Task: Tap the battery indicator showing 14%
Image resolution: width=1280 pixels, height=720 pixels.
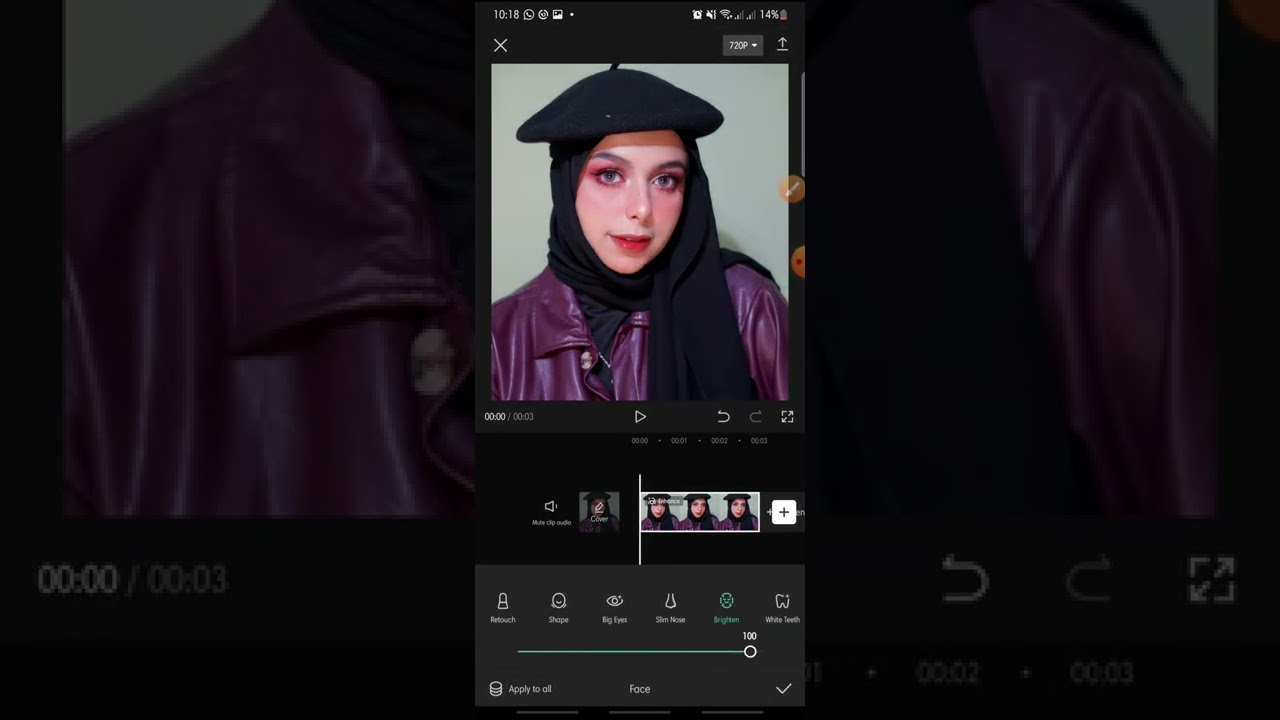Action: tap(773, 15)
